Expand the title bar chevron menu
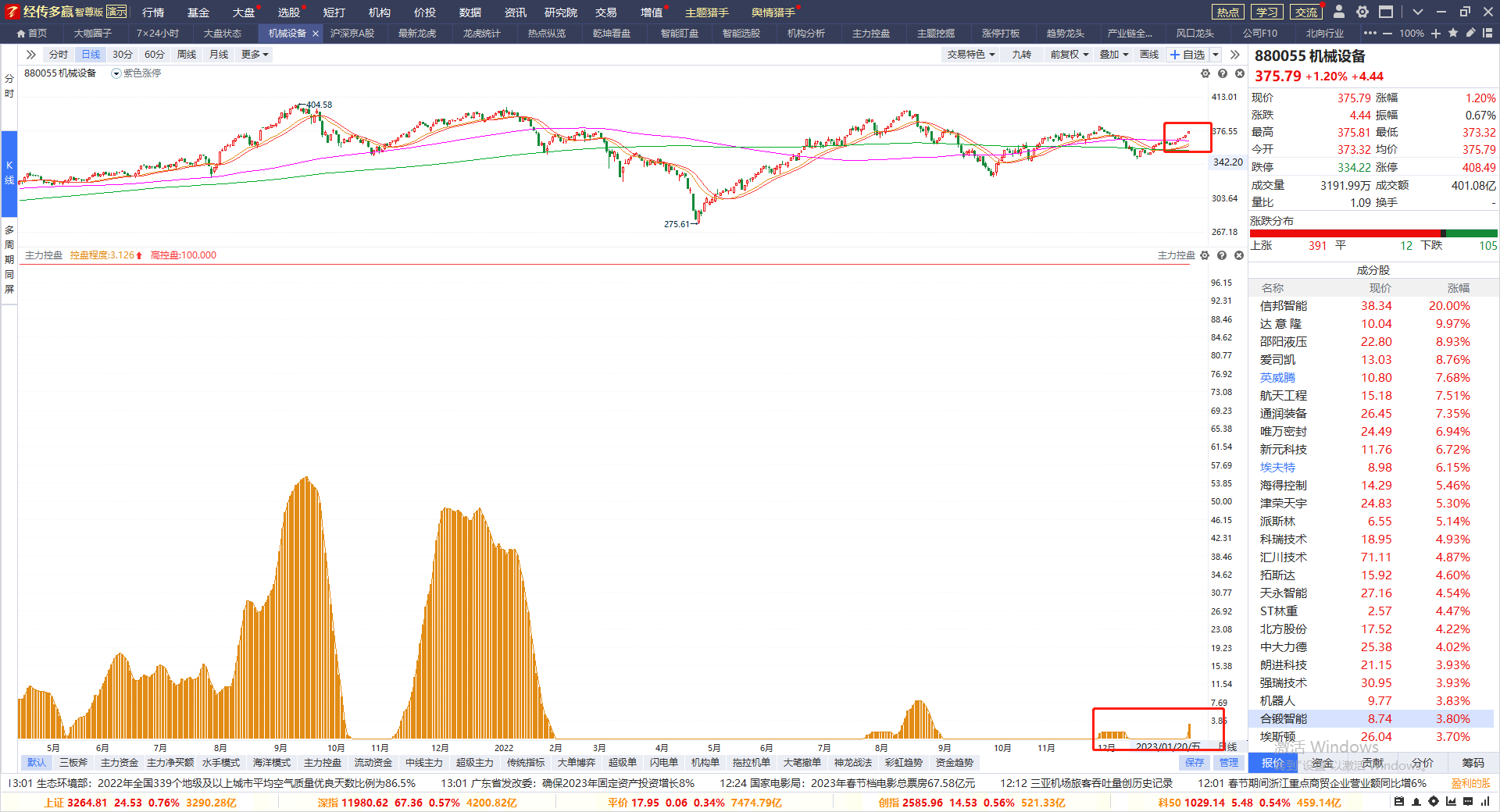Viewport: 1500px width, 812px height. click(1418, 12)
